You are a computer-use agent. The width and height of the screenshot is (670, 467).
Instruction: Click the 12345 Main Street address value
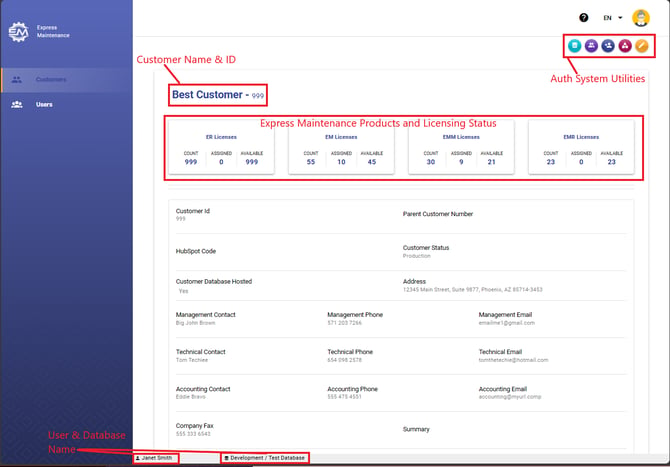coord(473,290)
